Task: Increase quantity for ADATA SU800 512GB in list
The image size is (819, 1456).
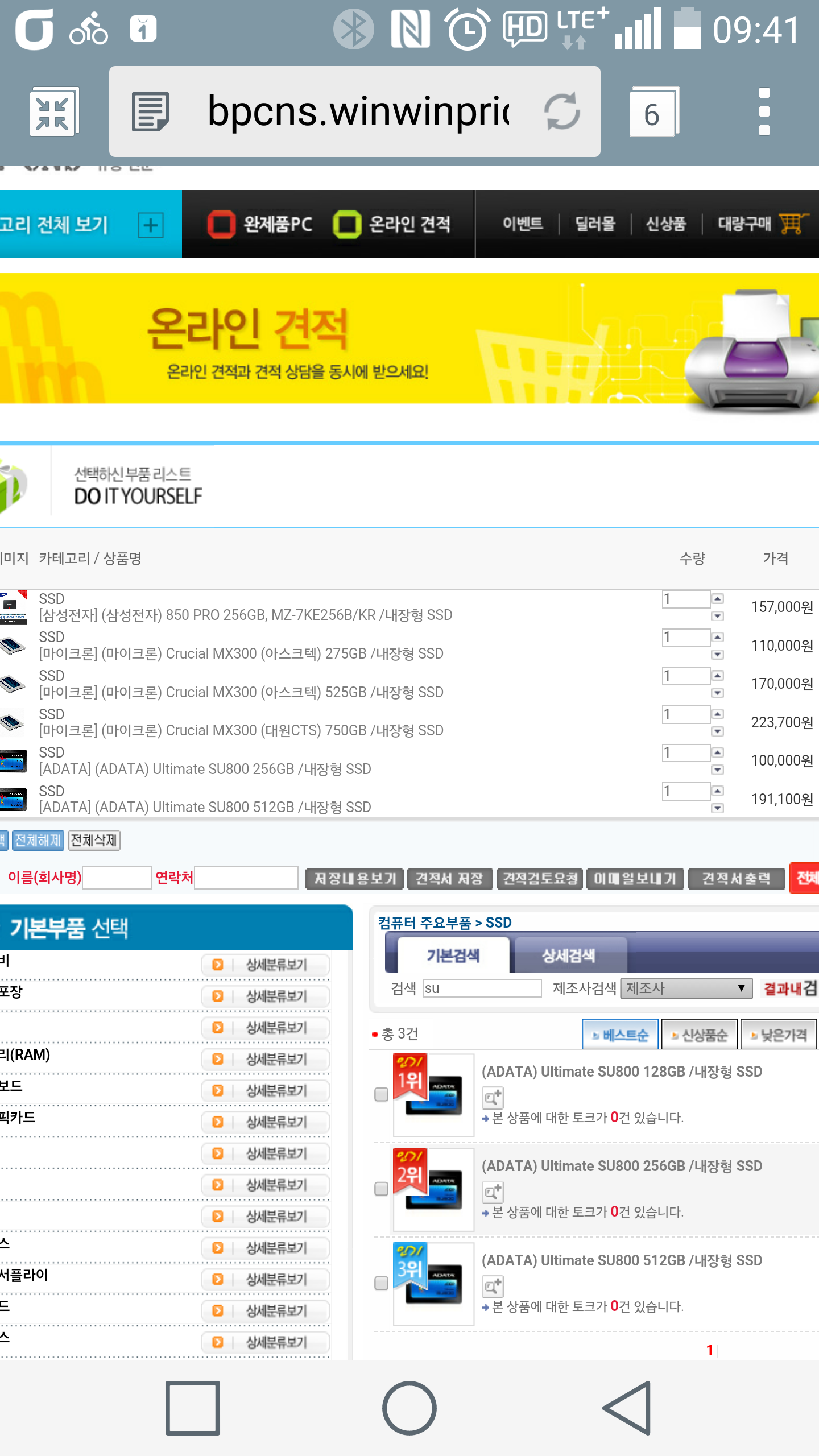Action: coord(718,791)
